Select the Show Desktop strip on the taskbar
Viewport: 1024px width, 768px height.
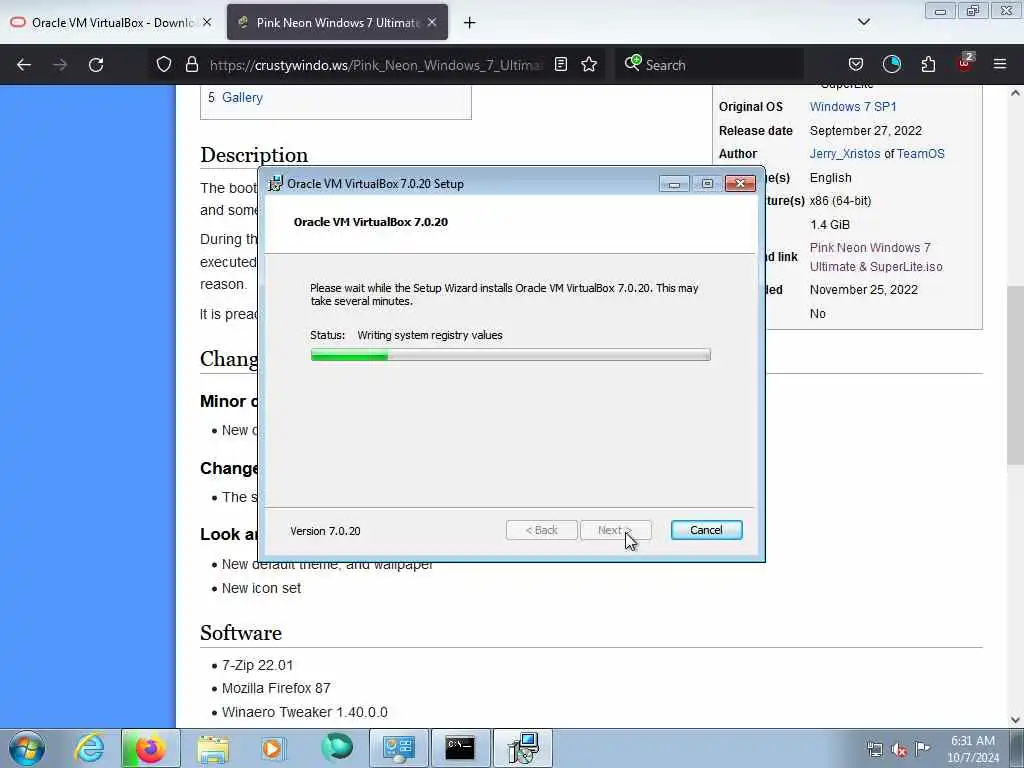tap(1017, 748)
